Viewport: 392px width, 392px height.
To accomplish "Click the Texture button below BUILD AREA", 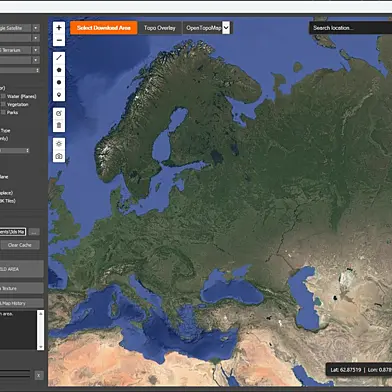I will (x=22, y=288).
